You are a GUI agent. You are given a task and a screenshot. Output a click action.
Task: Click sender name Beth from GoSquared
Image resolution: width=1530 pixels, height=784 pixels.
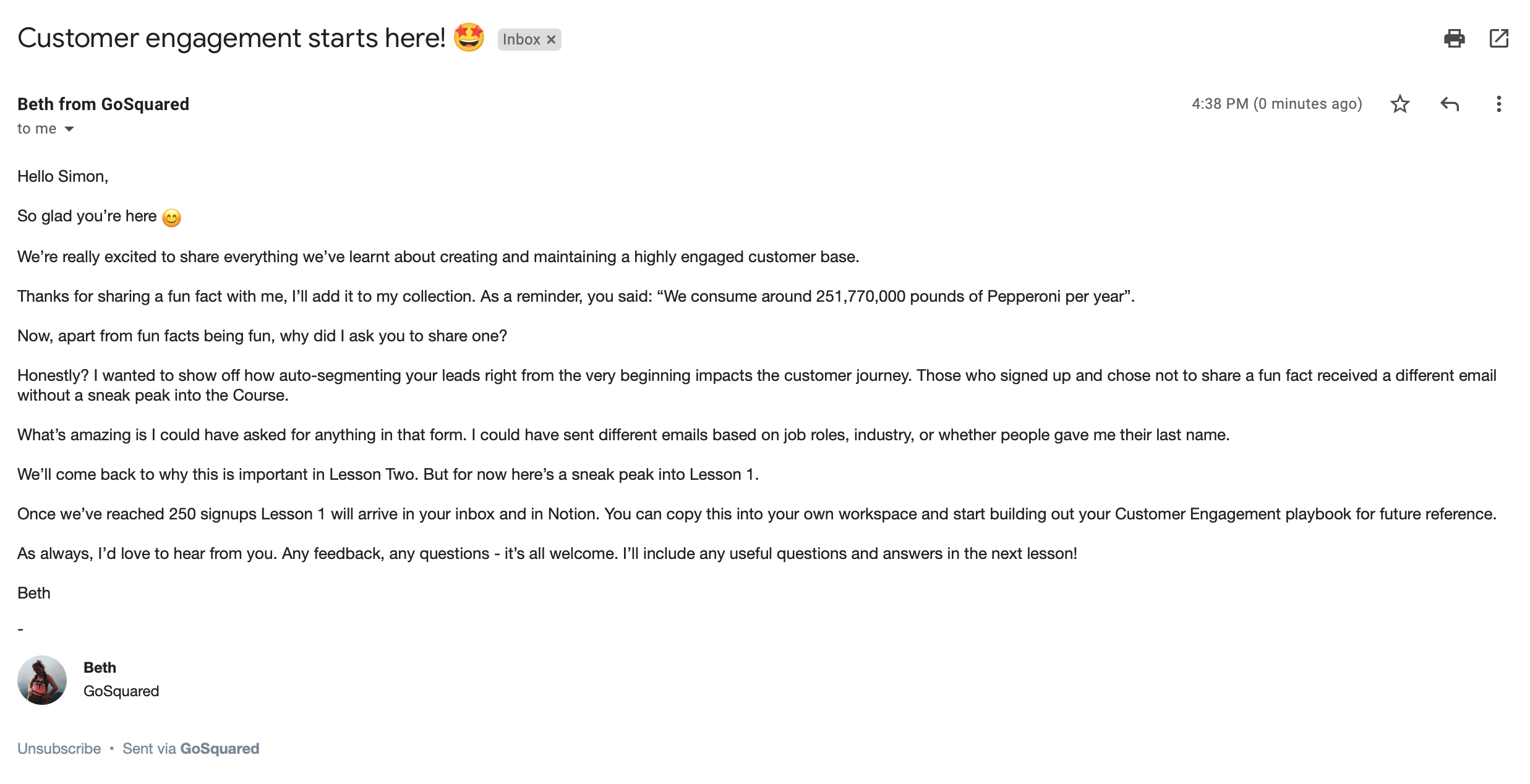pos(103,104)
